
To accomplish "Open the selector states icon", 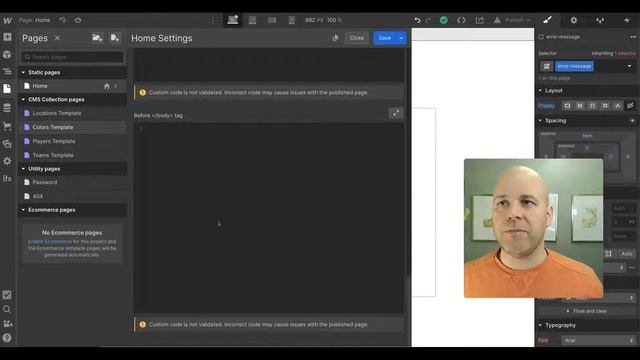I will (x=547, y=66).
